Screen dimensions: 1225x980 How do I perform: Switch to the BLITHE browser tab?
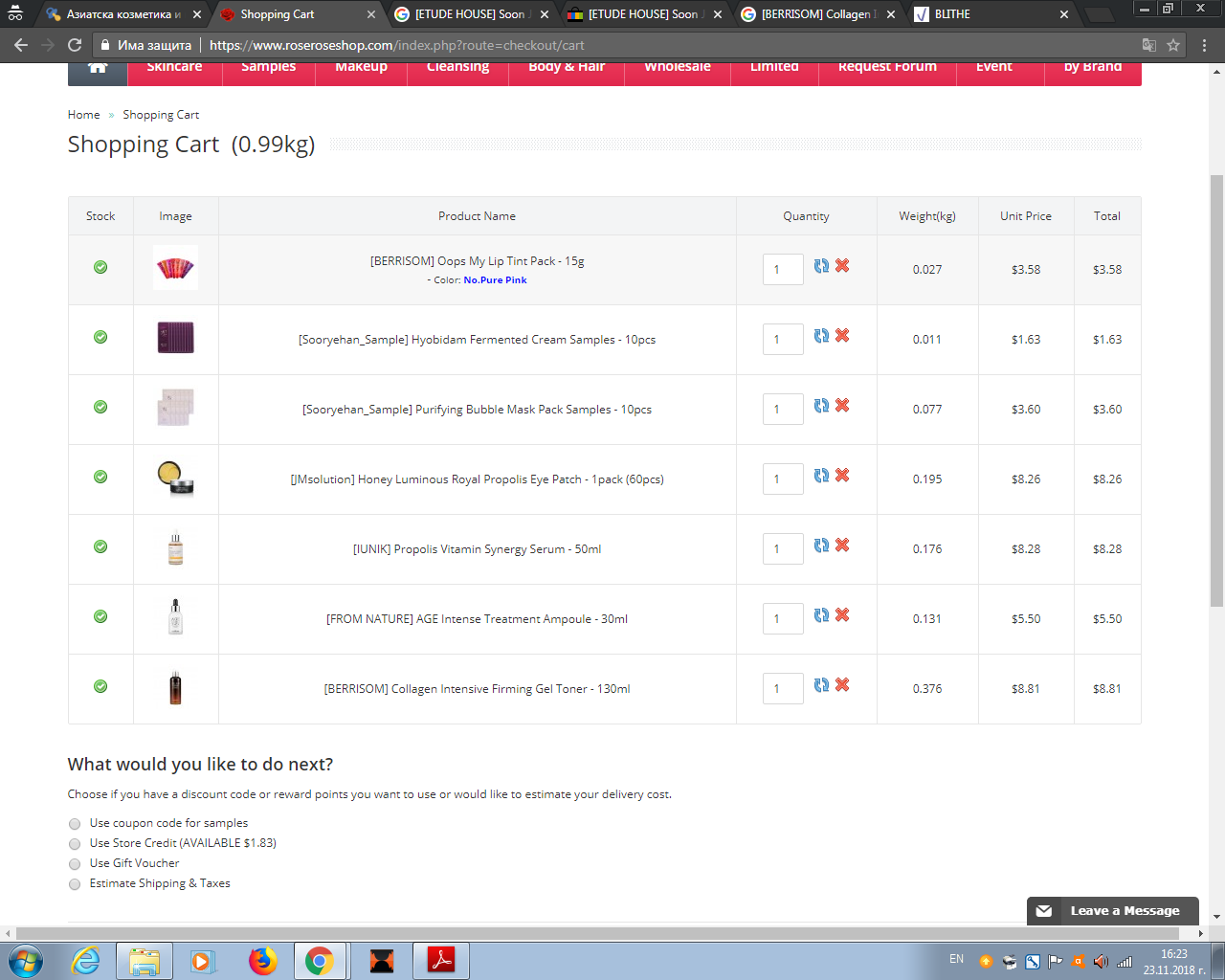pyautogui.click(x=991, y=14)
